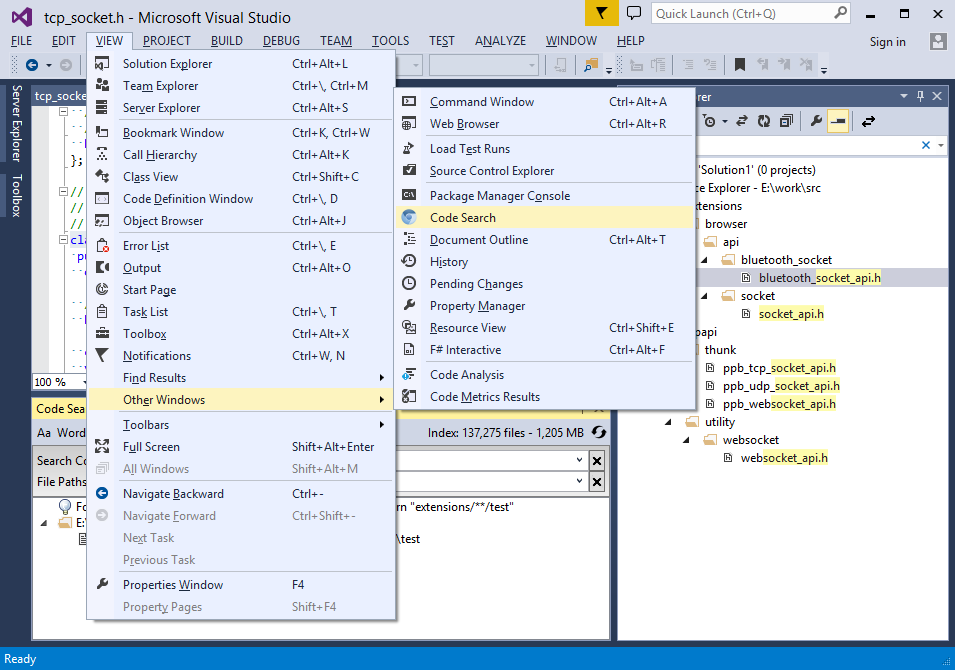
Task: Click the account avatar icon near Sign in
Action: [938, 41]
